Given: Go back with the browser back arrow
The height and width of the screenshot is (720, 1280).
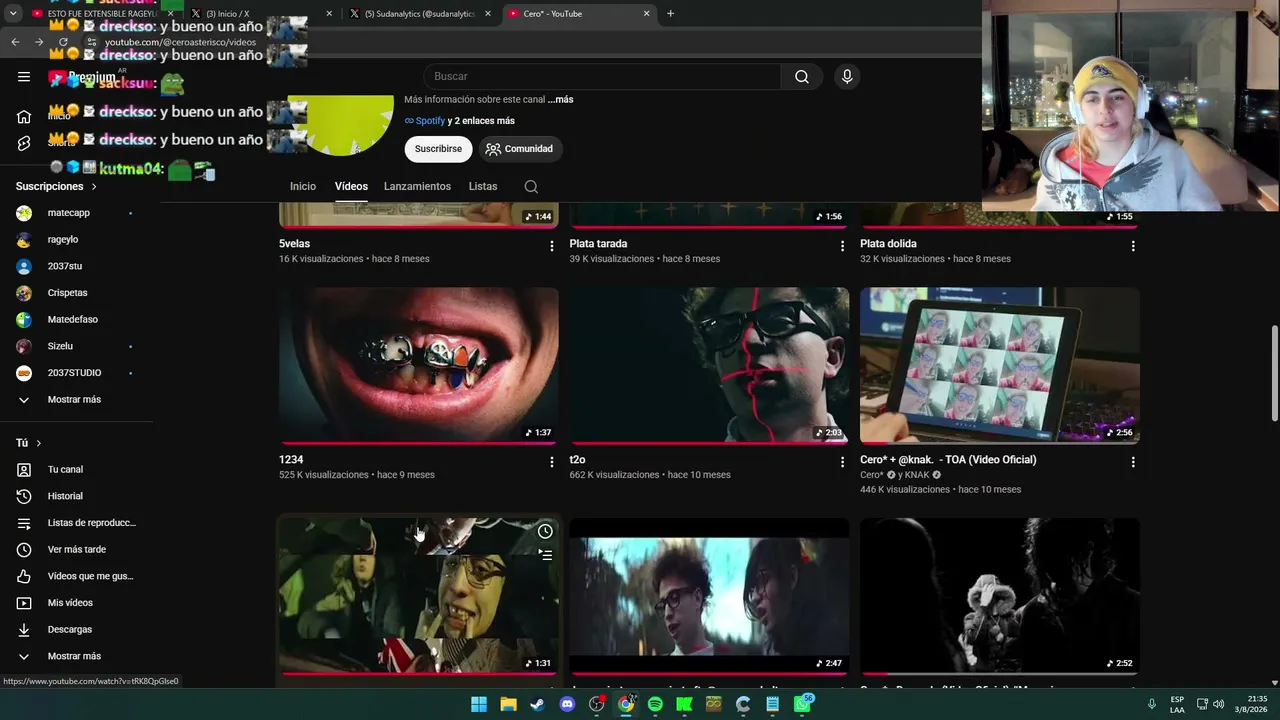Looking at the screenshot, I should tap(15, 42).
